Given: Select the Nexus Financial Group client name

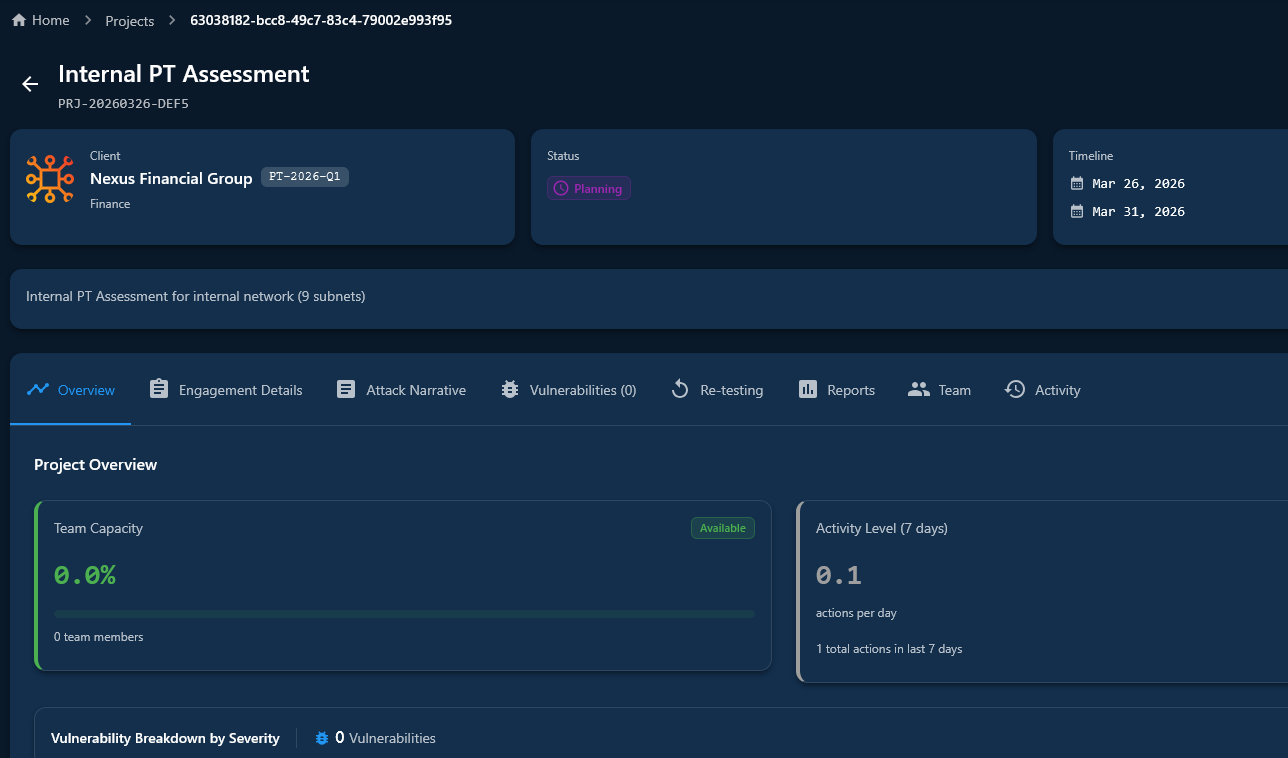Looking at the screenshot, I should pos(171,179).
